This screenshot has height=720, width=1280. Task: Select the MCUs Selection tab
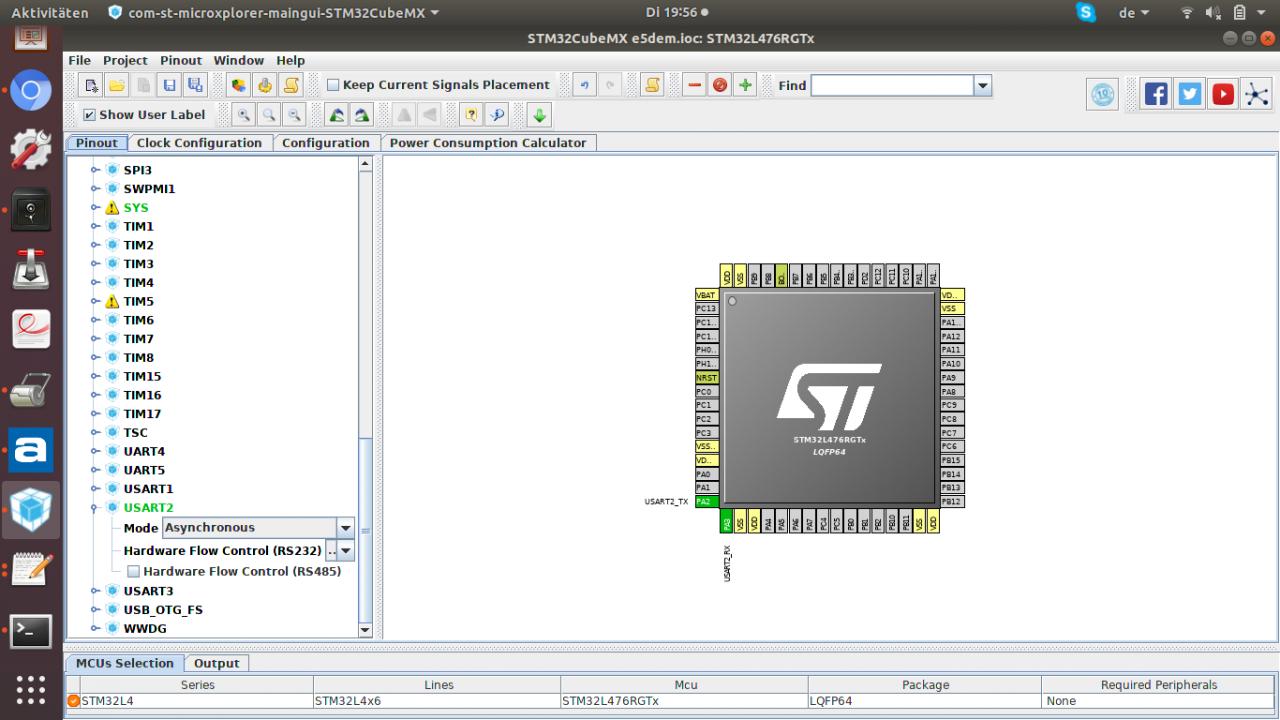pyautogui.click(x=125, y=663)
